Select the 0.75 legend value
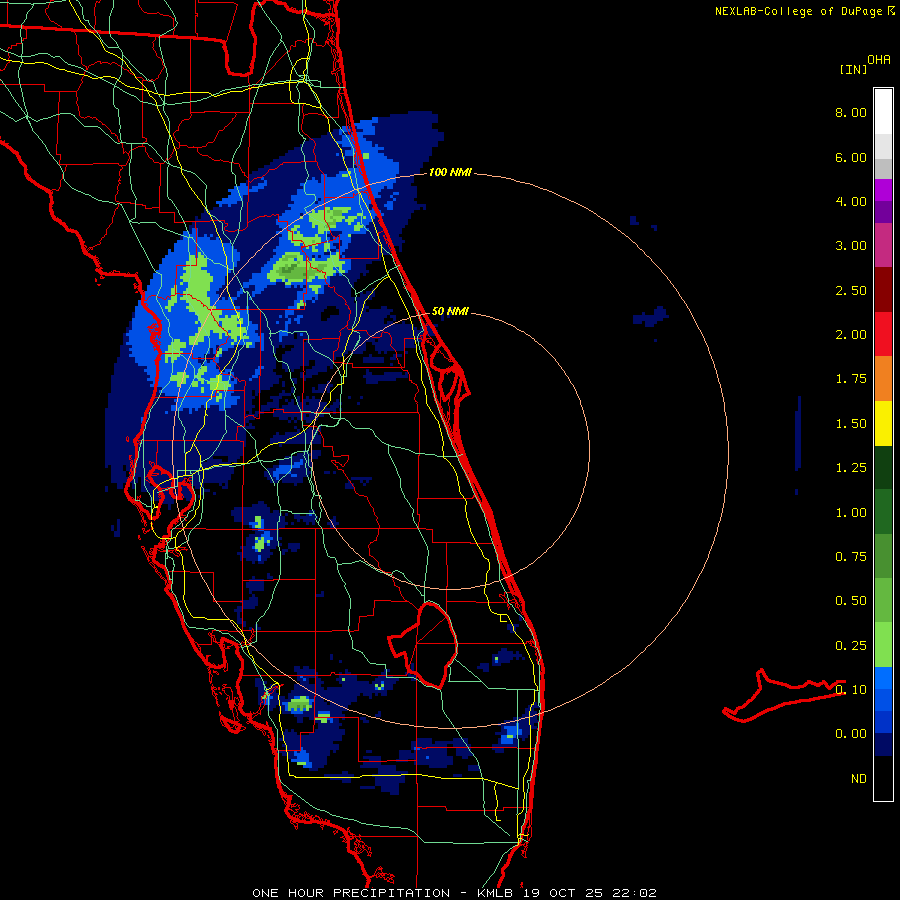The width and height of the screenshot is (900, 900). point(851,557)
